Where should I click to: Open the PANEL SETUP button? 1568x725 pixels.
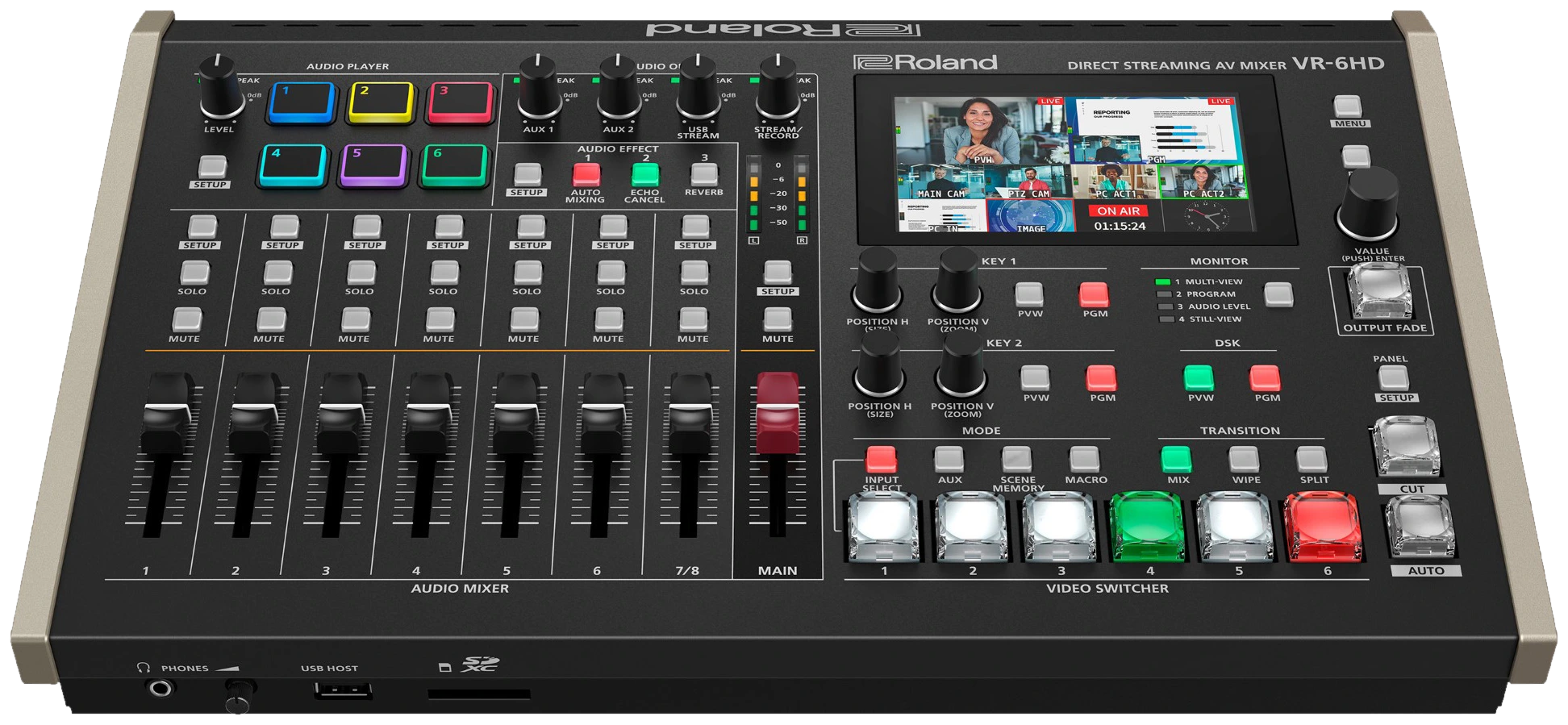1394,377
